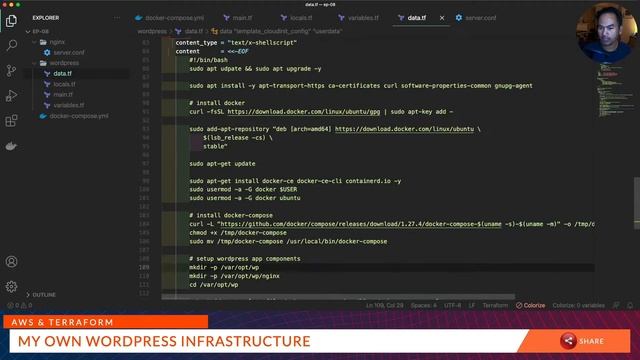The width and height of the screenshot is (640, 360).
Task: Click the red Share button in the banner
Action: click(582, 341)
